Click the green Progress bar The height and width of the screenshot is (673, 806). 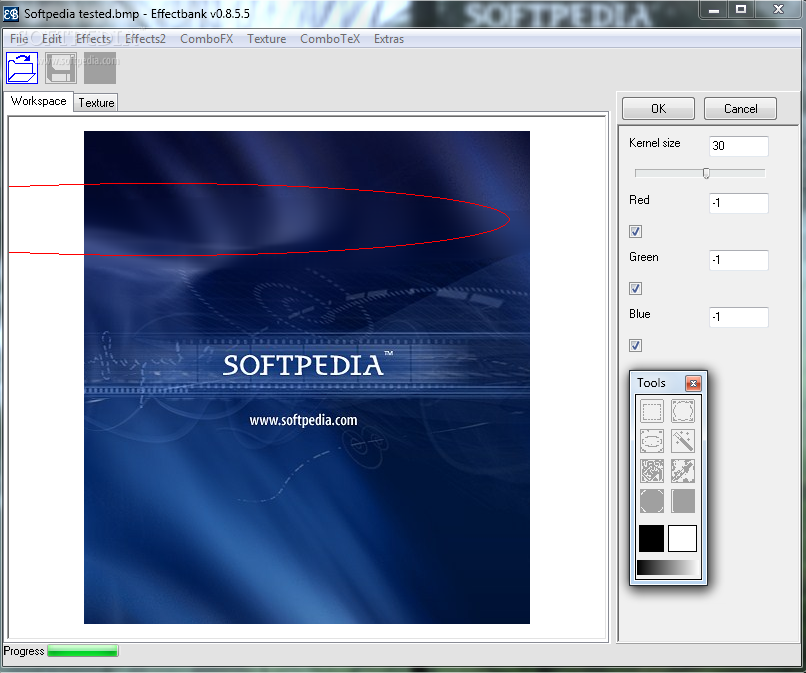click(83, 651)
